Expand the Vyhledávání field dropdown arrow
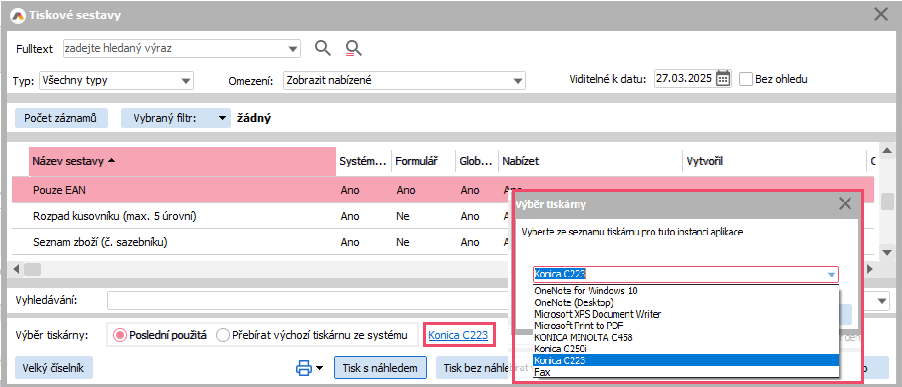Image resolution: width=902 pixels, height=387 pixels. (882, 301)
